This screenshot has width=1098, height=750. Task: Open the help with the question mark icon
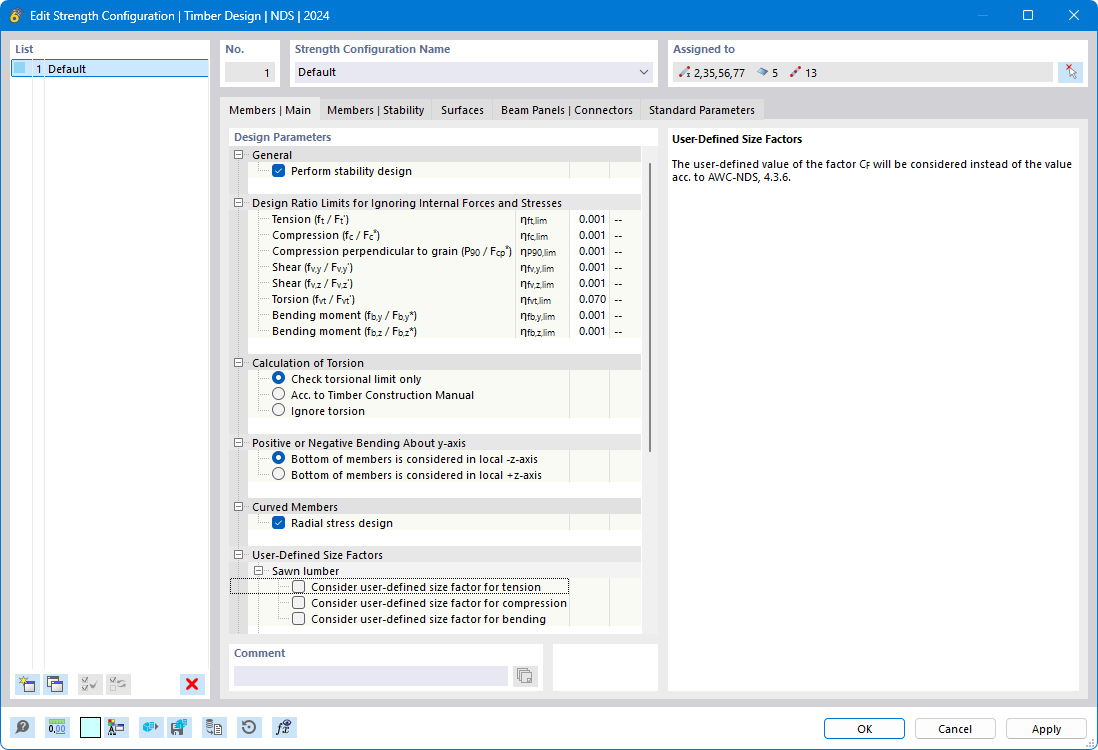21,727
